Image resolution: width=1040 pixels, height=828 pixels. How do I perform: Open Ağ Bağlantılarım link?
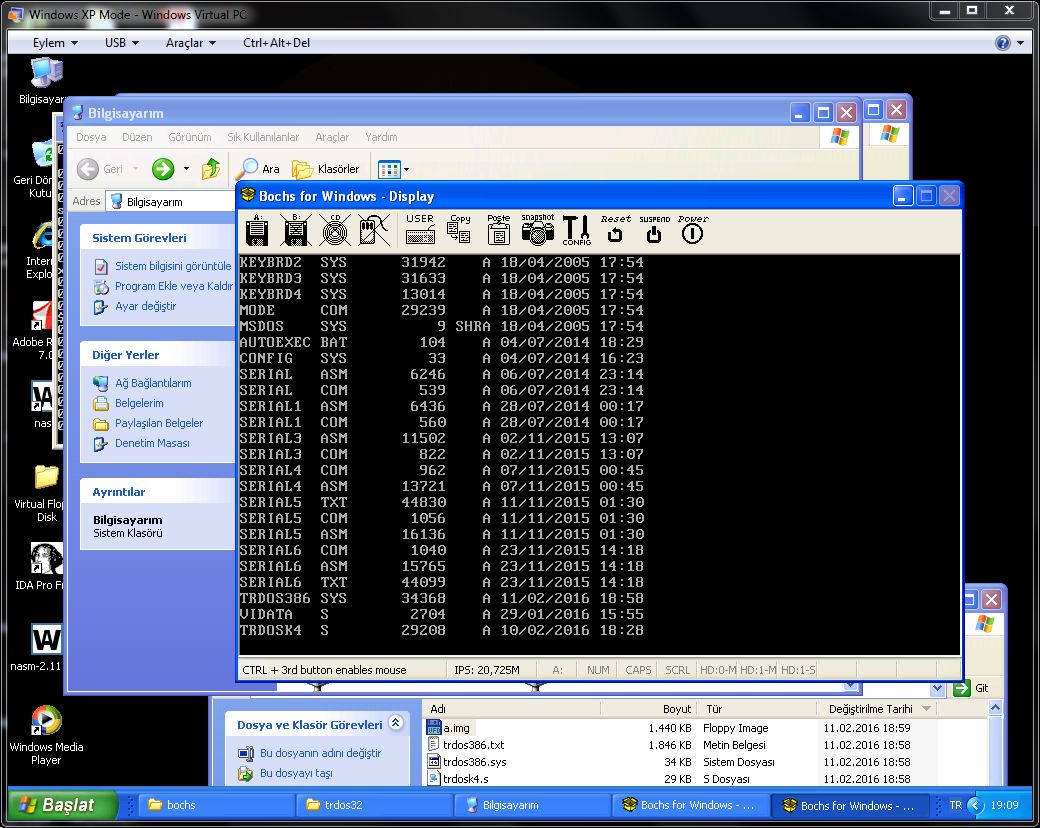click(x=153, y=383)
